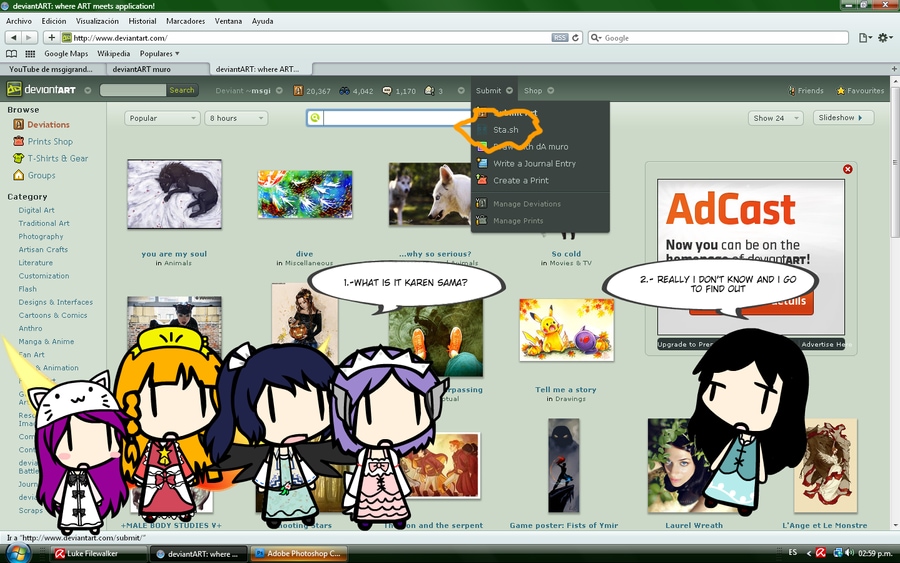This screenshot has height=563, width=900.
Task: Click the Favourites star icon
Action: click(x=841, y=91)
